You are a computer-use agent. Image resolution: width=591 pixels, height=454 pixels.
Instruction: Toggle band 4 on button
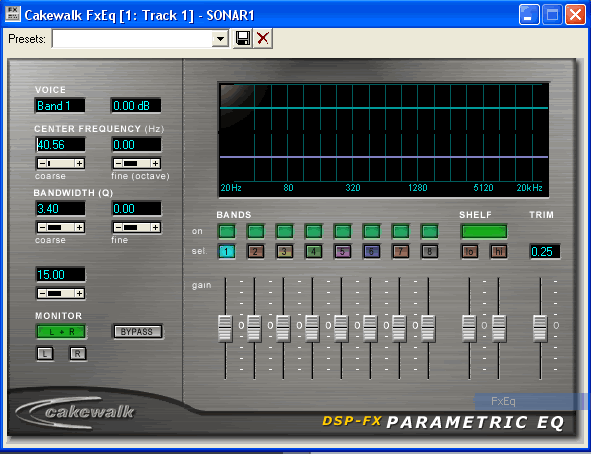[x=314, y=231]
